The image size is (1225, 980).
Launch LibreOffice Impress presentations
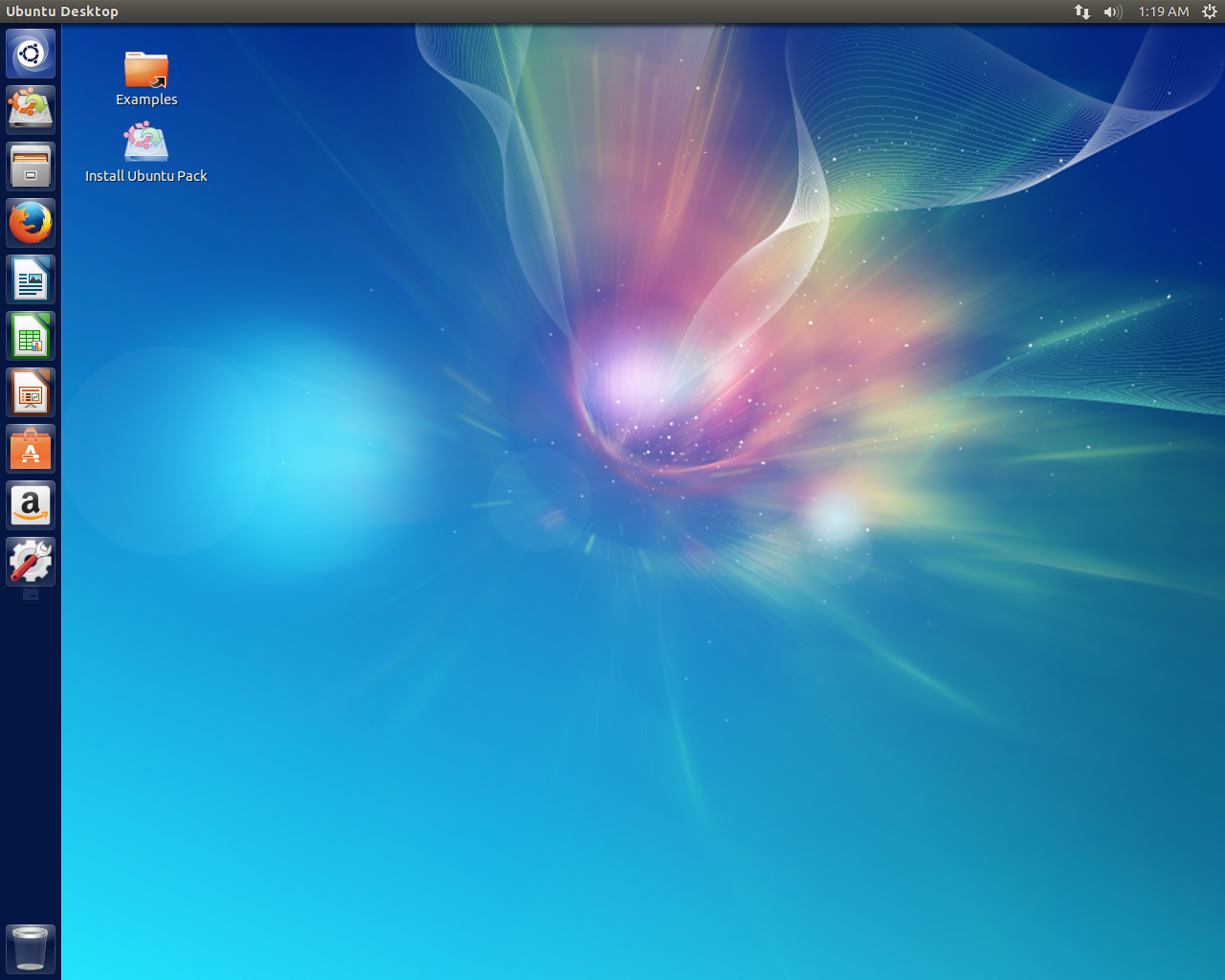click(31, 392)
